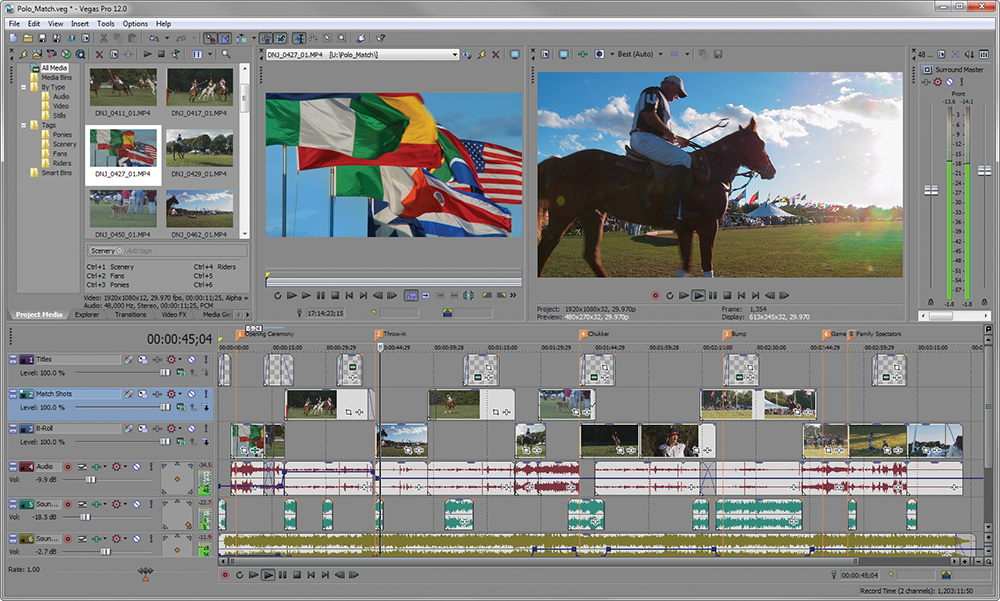Arm the Audio track for recording

[x=68, y=465]
